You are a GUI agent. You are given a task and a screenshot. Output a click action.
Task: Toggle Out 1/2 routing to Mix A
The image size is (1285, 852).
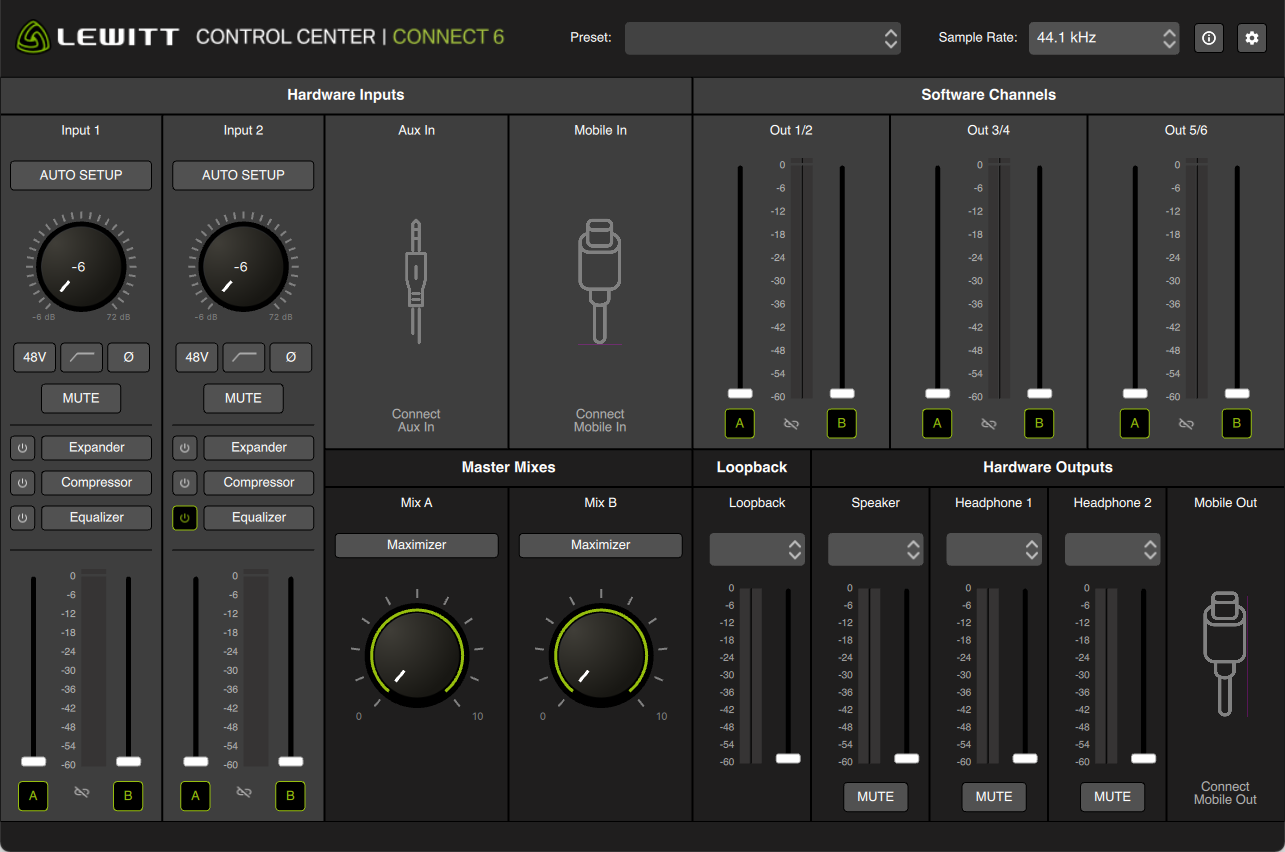click(740, 424)
